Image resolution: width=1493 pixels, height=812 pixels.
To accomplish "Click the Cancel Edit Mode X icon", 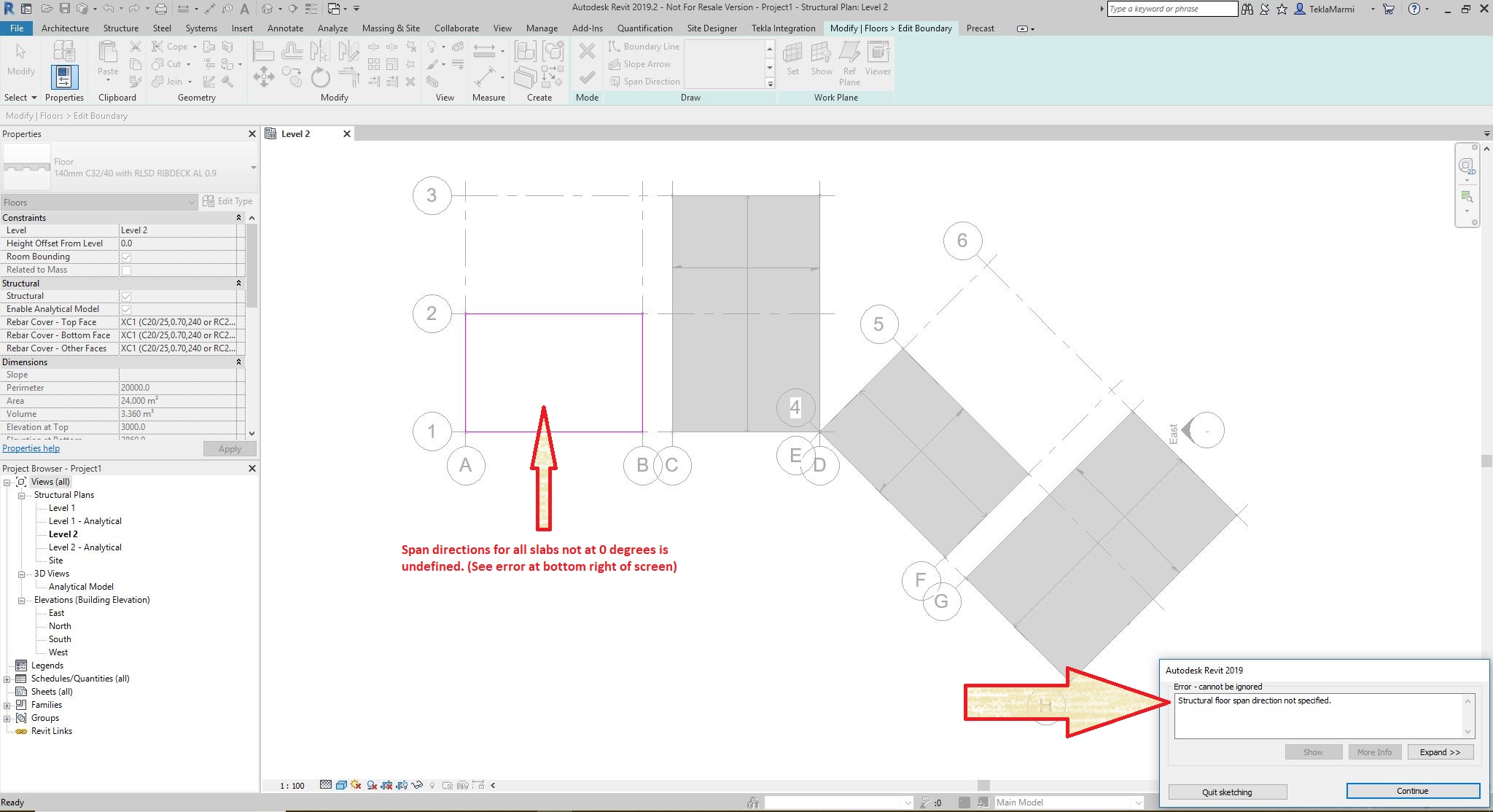I will 587,51.
